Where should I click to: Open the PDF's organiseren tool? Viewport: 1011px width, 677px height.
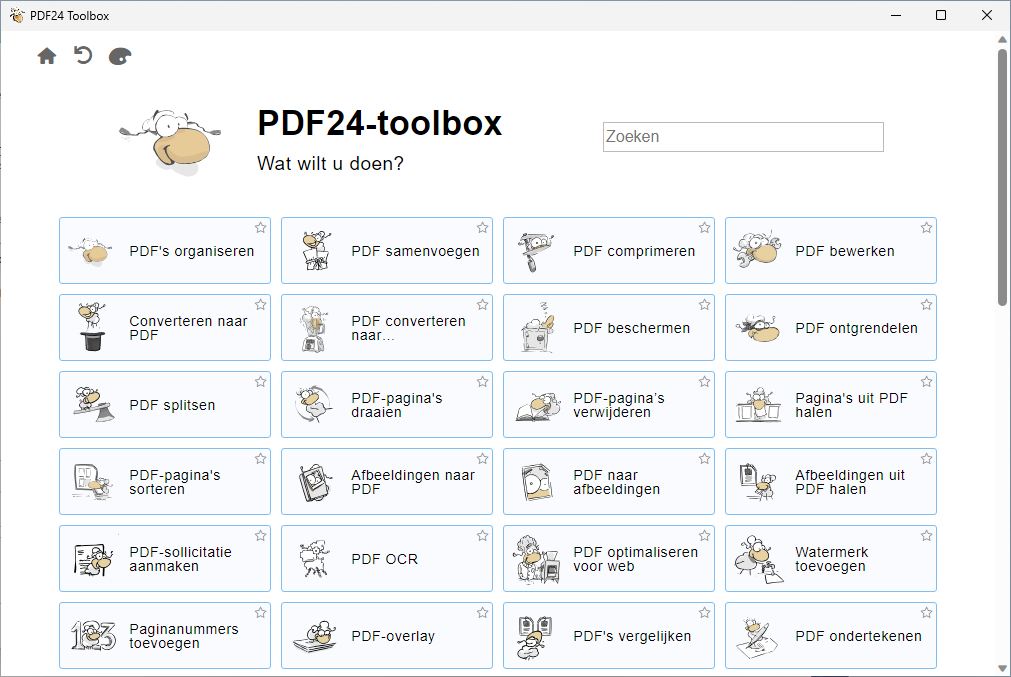point(165,251)
